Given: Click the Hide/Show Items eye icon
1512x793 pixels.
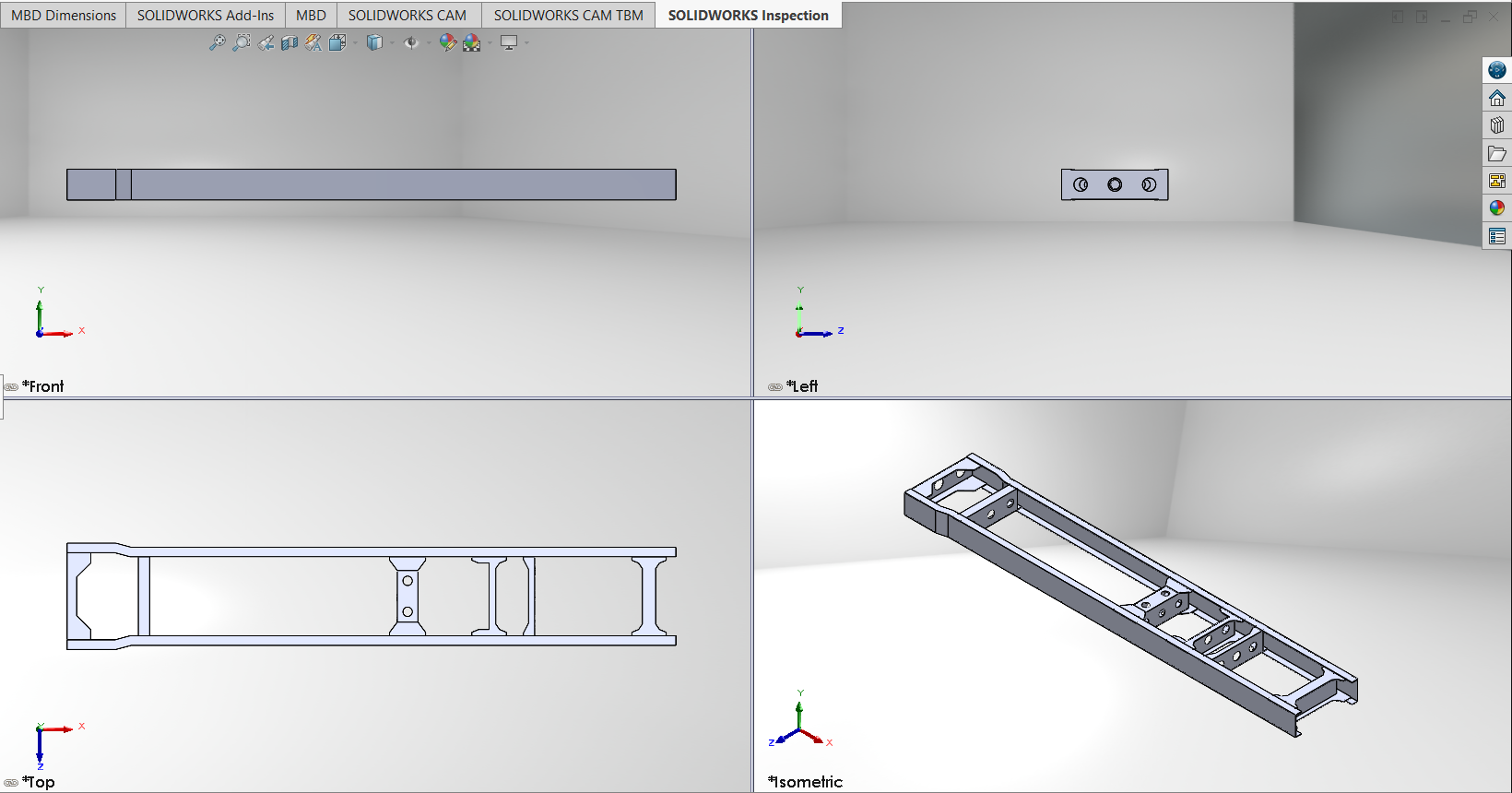Looking at the screenshot, I should tap(411, 42).
